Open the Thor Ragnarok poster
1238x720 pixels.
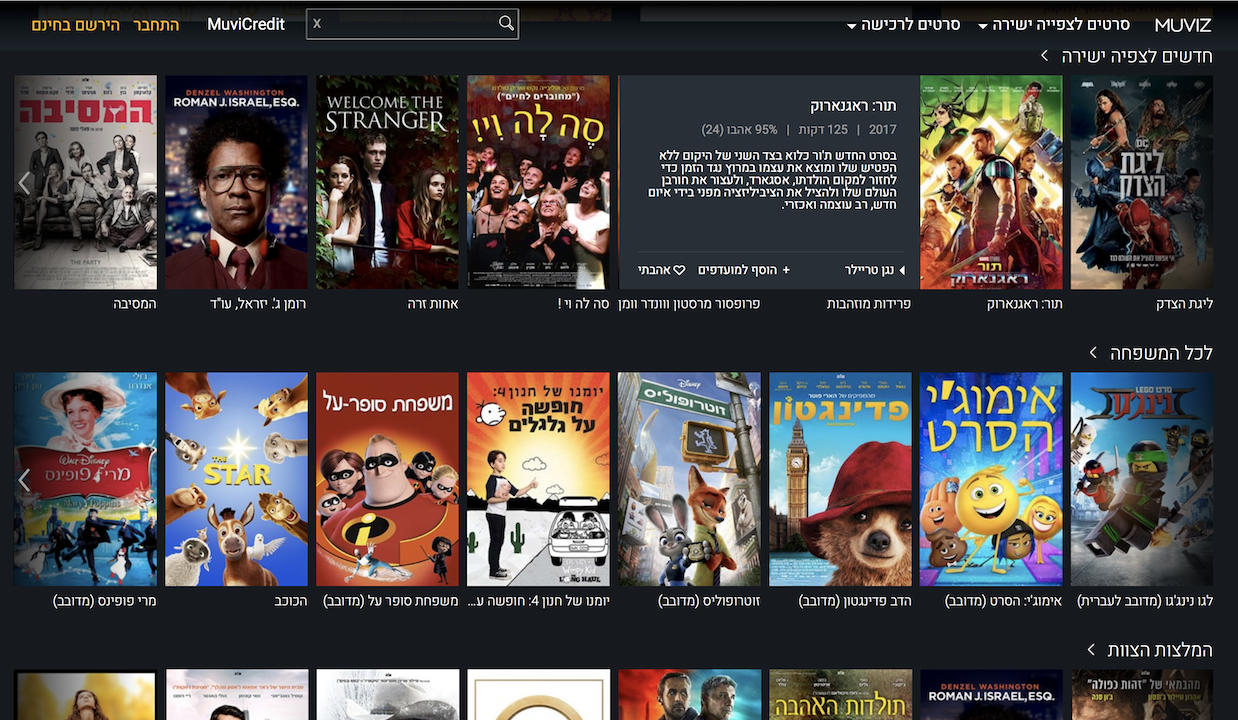[x=991, y=182]
